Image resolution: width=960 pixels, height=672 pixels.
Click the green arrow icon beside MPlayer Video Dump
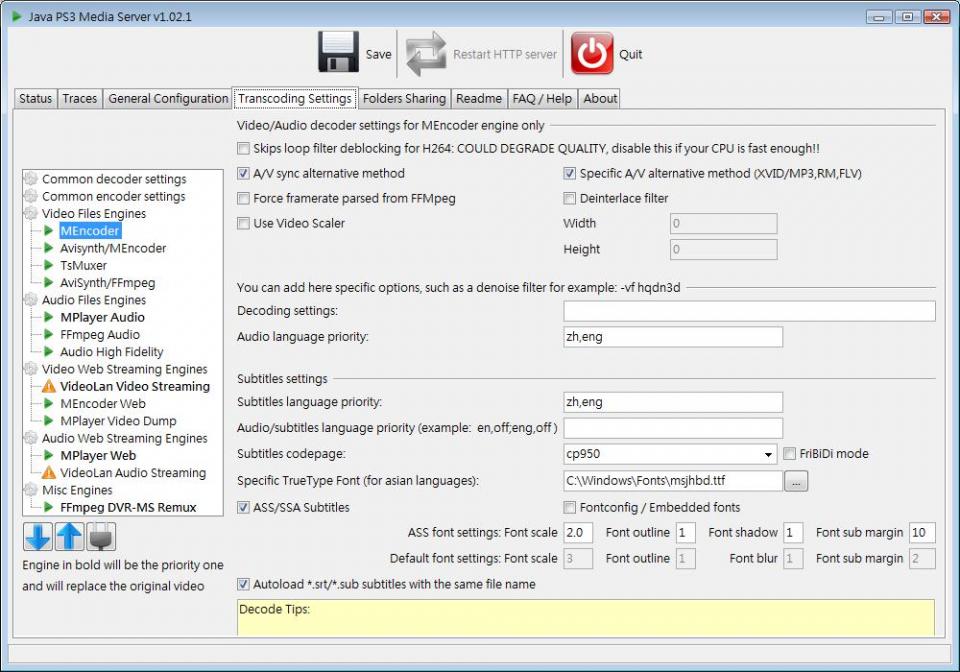[x=48, y=420]
